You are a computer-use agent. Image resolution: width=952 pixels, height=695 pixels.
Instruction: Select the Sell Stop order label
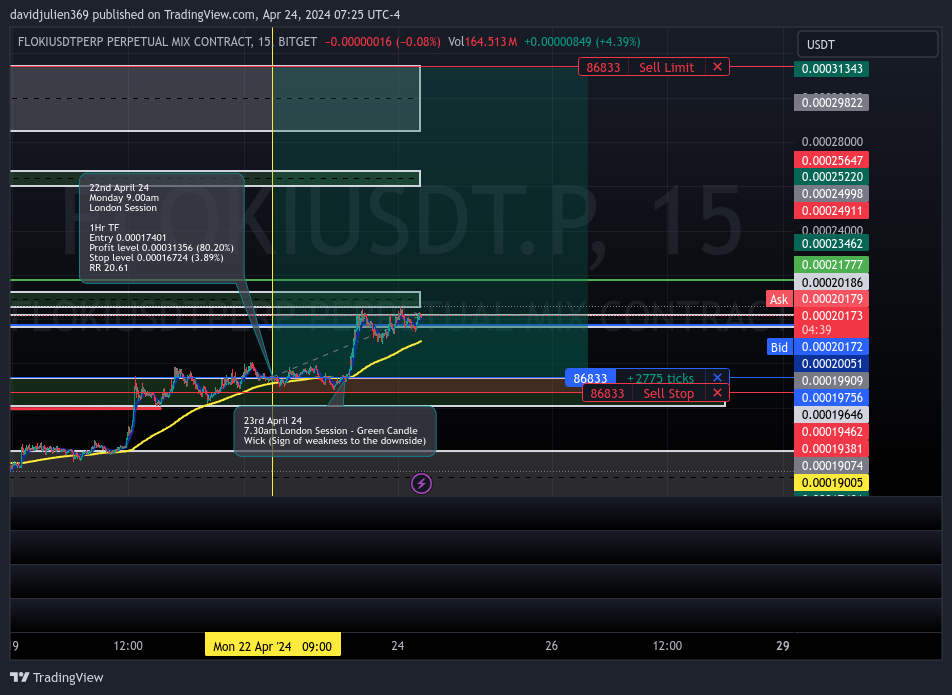[668, 393]
